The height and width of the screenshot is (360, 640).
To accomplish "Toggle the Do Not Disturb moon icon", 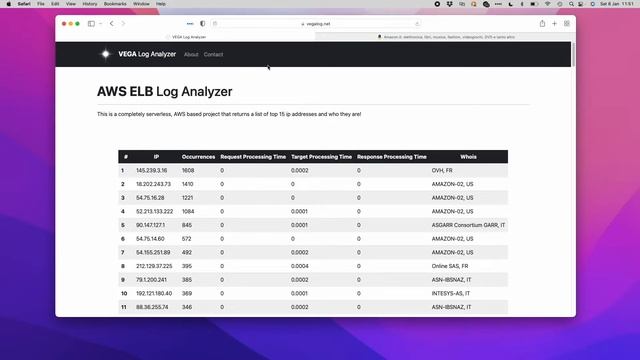I will coord(511,4).
